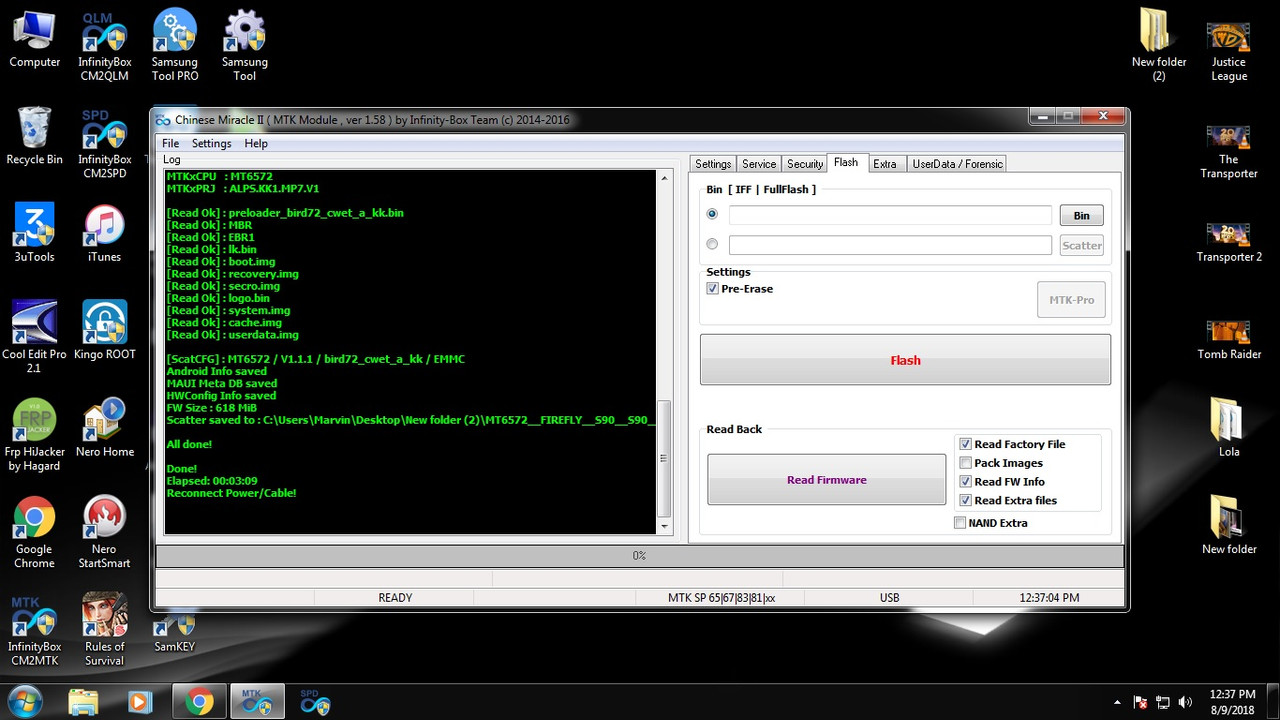
Task: Launch iTunes from the desktop
Action: [104, 234]
